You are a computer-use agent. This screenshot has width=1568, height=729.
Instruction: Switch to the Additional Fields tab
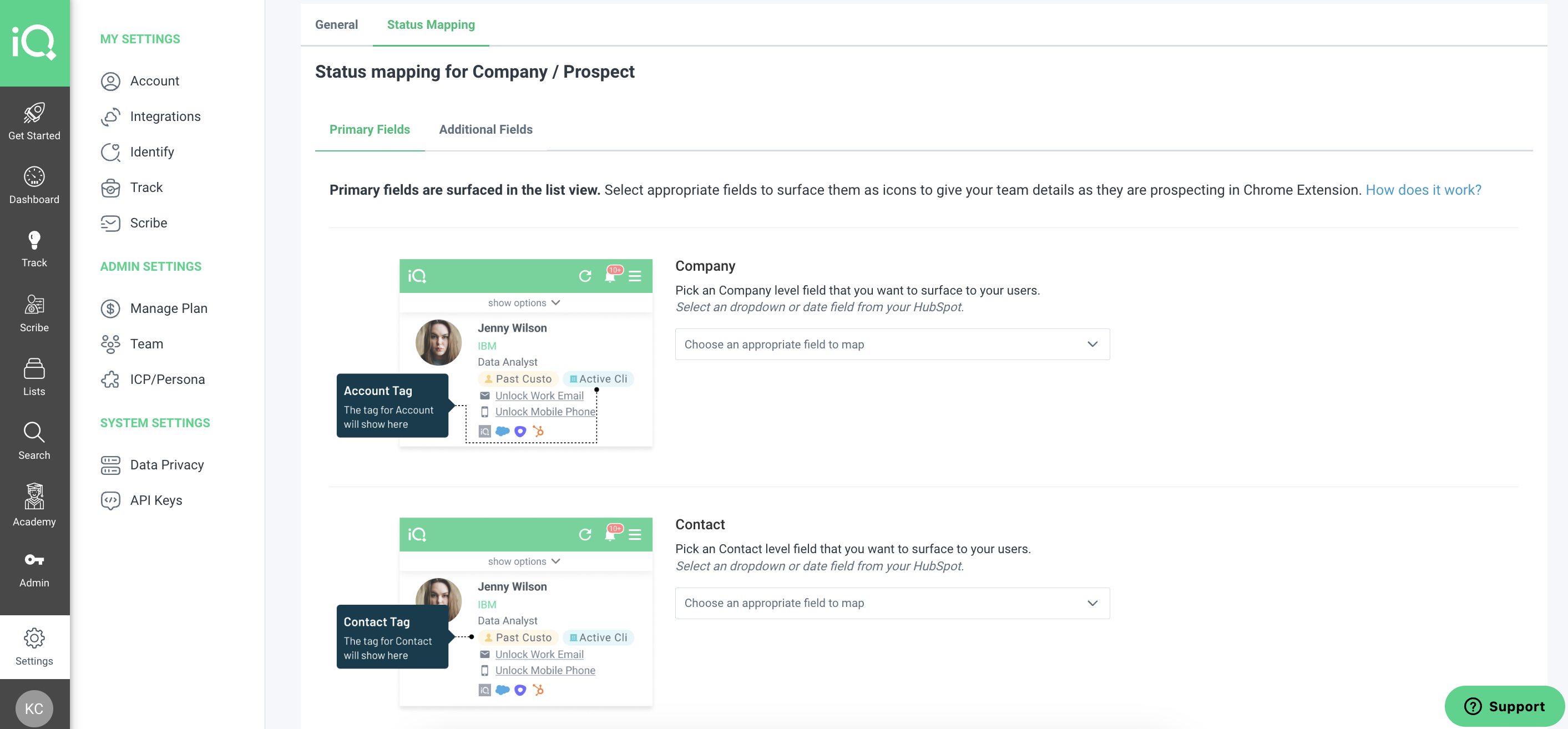(485, 129)
